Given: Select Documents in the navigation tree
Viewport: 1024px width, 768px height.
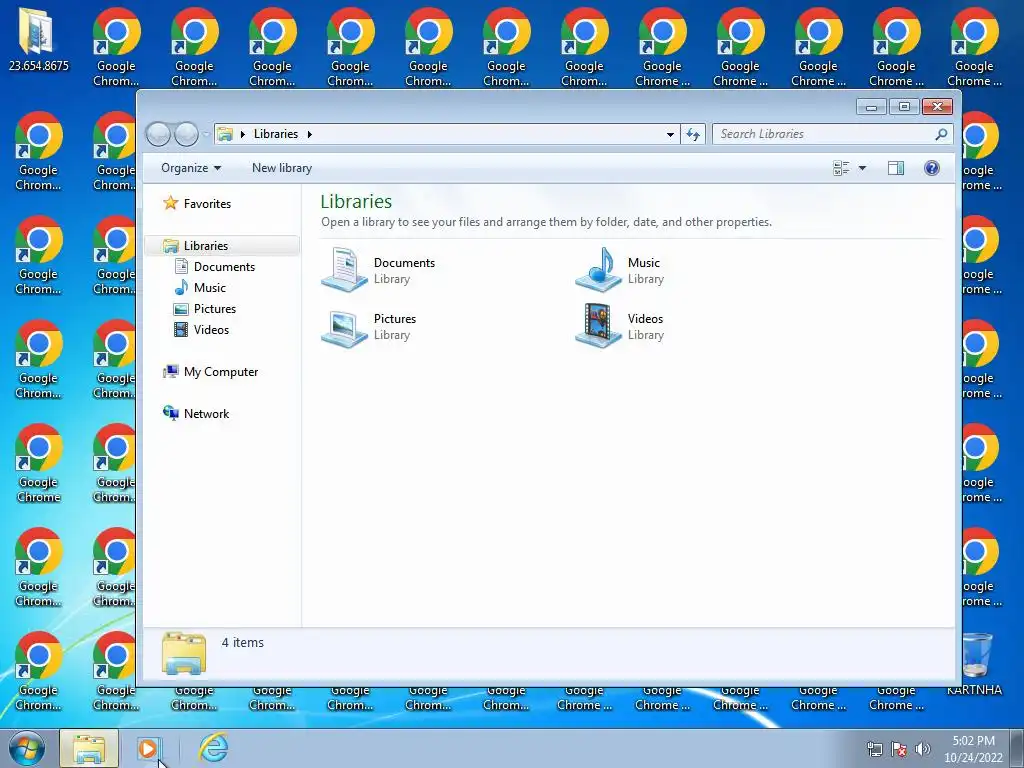Looking at the screenshot, I should [x=215, y=266].
